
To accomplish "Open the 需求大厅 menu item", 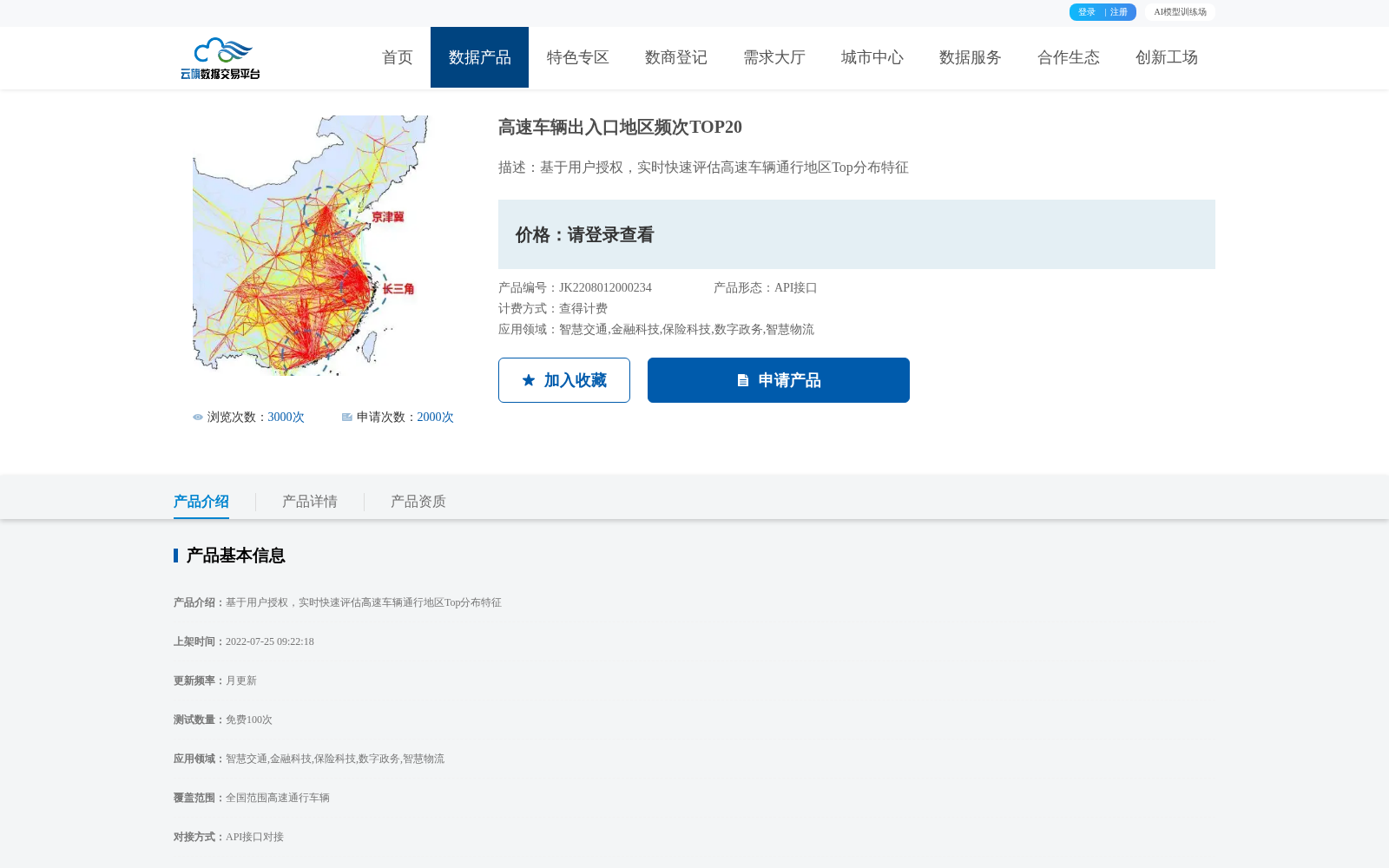I will click(x=774, y=57).
